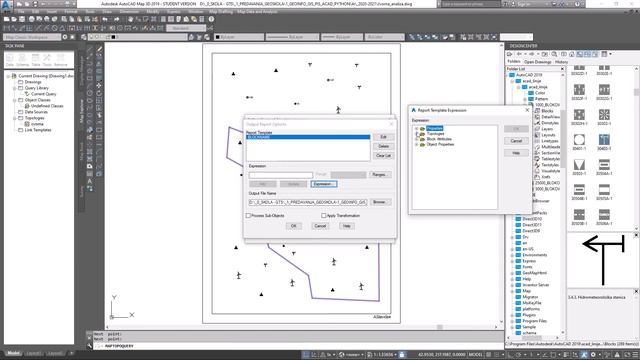Open the DesignCenter Views dropdown arrow

pyautogui.click(x=610, y=54)
